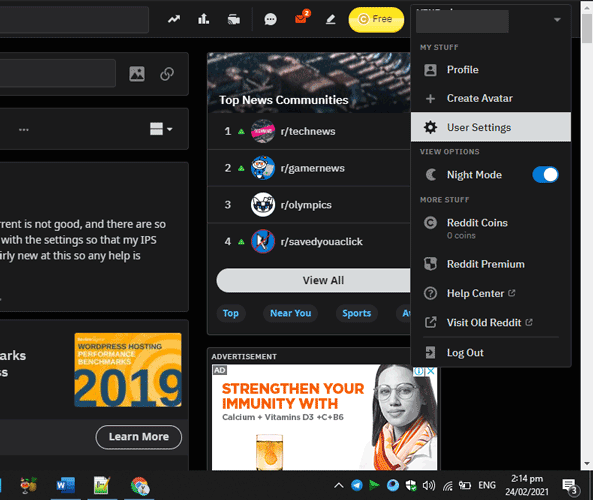Click View All communities button

314,280
